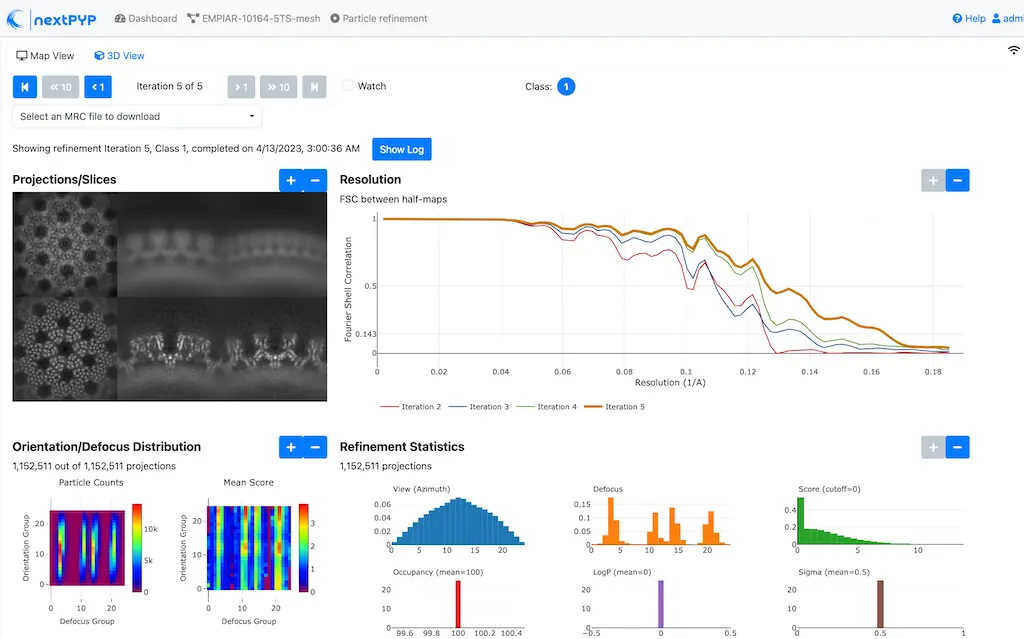Enlarge Orientation/Defocus Distribution panel with plus
Image resolution: width=1024 pixels, height=639 pixels.
point(291,447)
